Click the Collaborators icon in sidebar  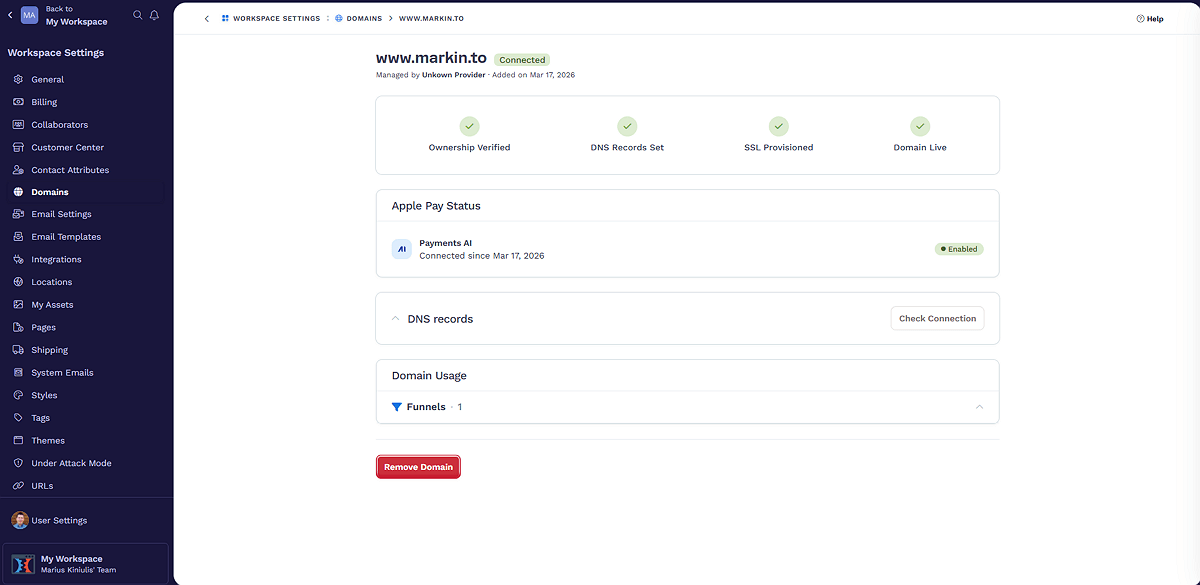19,125
